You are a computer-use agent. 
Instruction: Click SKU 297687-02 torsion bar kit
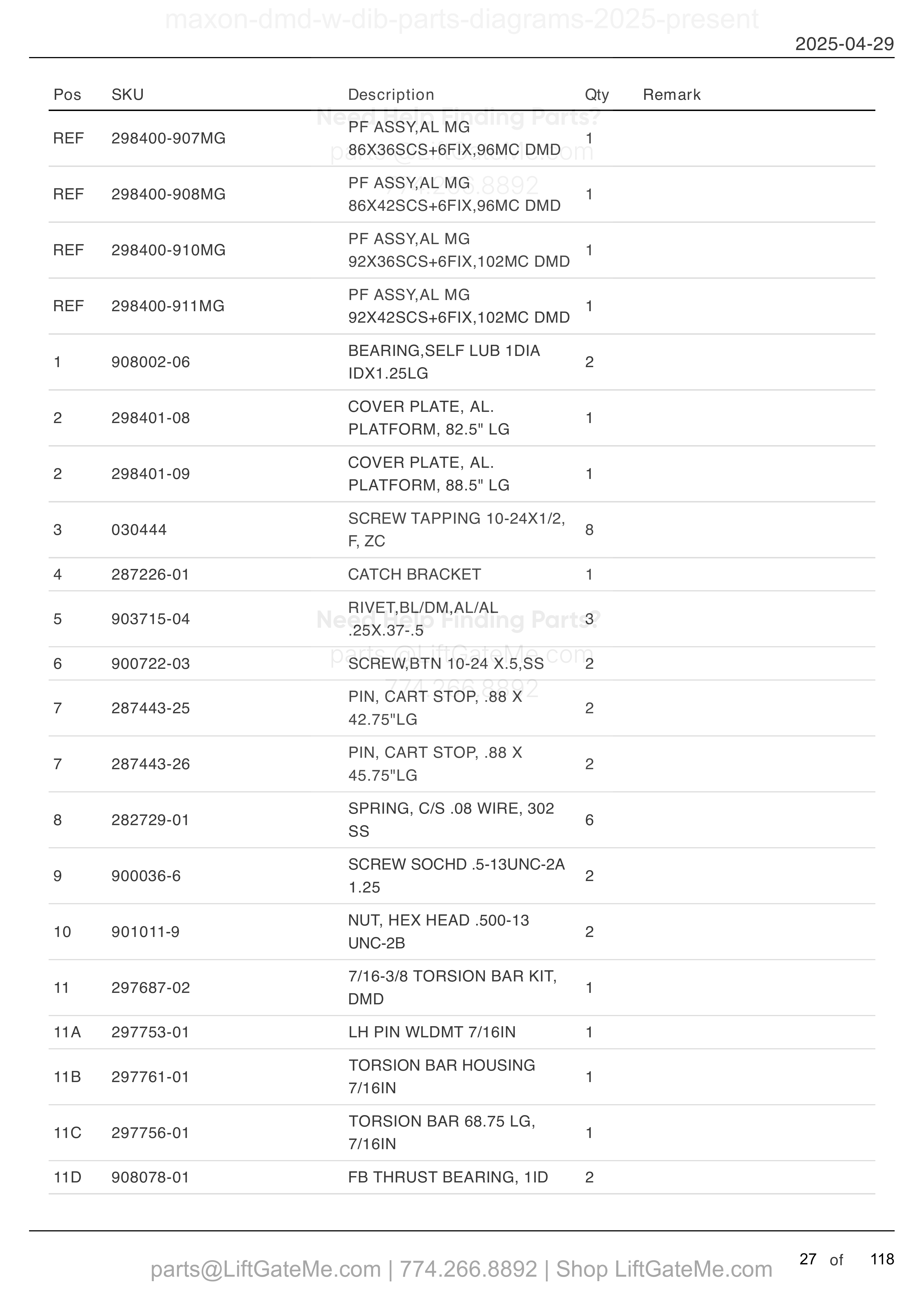tap(151, 987)
